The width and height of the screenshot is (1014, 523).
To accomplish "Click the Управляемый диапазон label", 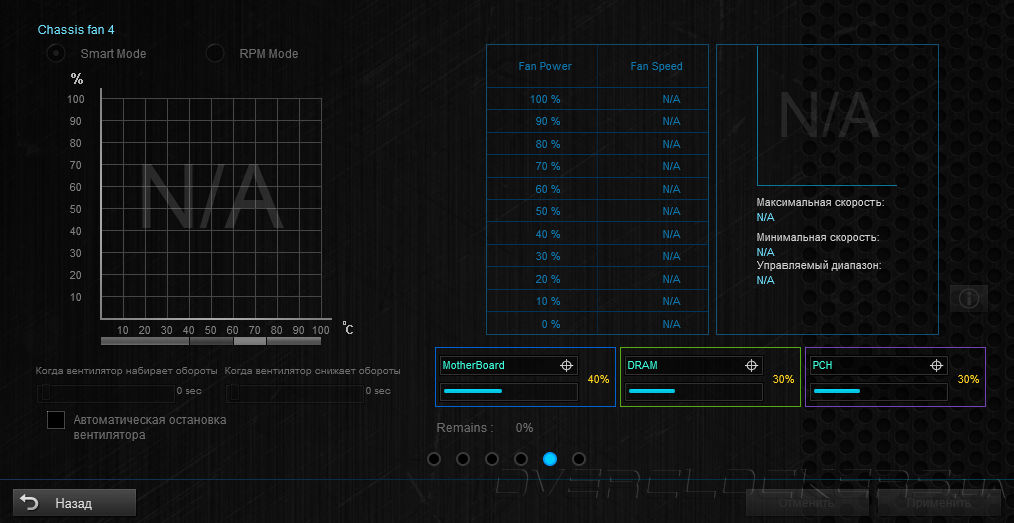I will [x=819, y=265].
